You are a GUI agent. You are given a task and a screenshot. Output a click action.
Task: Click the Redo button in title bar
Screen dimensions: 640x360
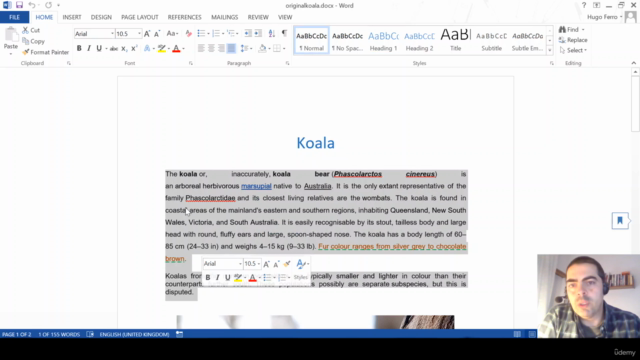click(48, 5)
